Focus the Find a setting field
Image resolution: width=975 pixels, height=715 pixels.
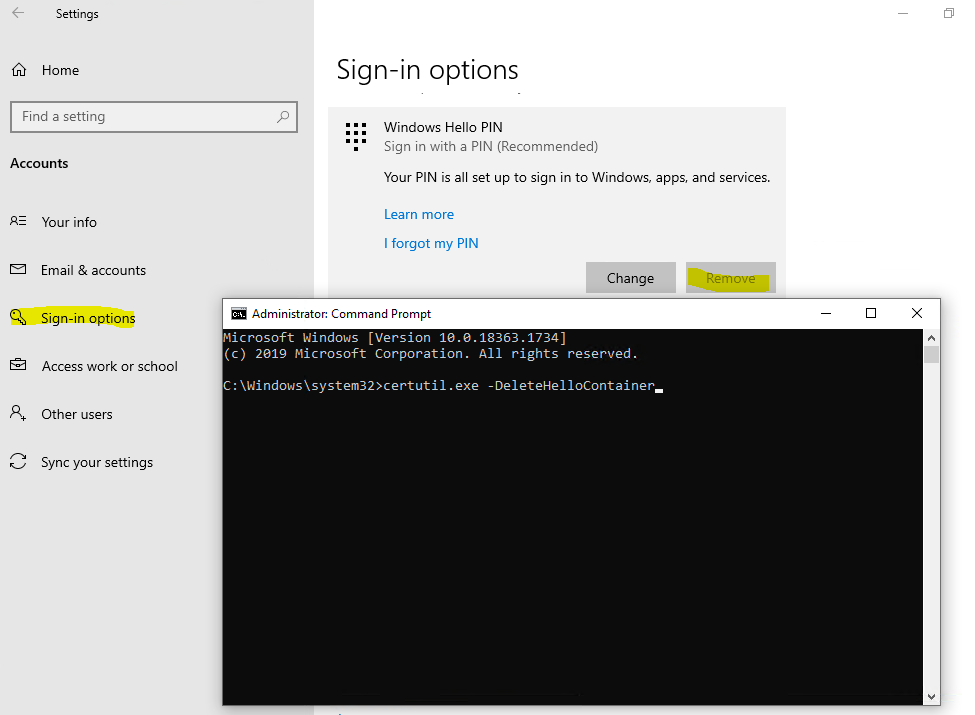tap(154, 117)
